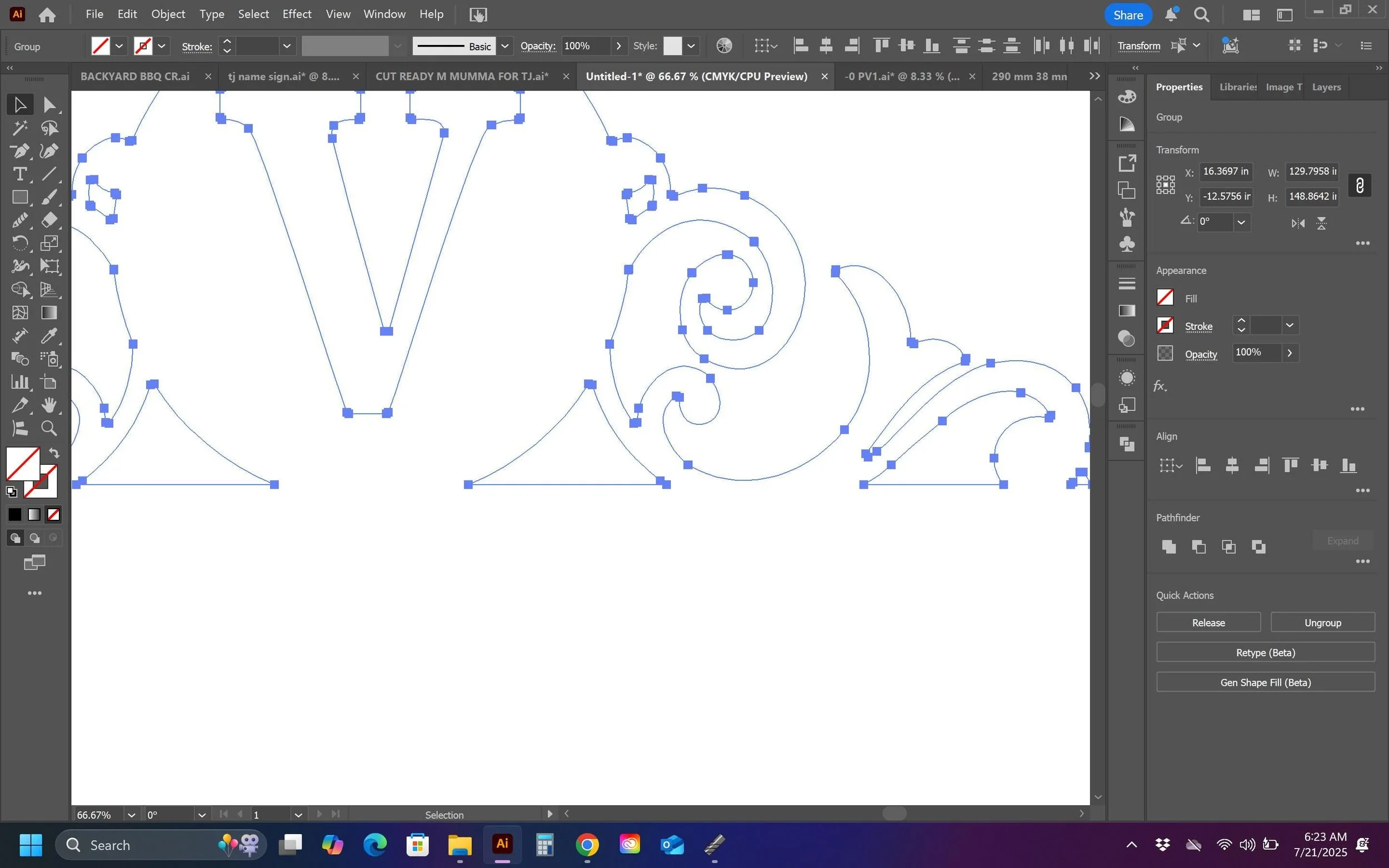
Task: Select the Rectangle tool
Action: click(19, 197)
